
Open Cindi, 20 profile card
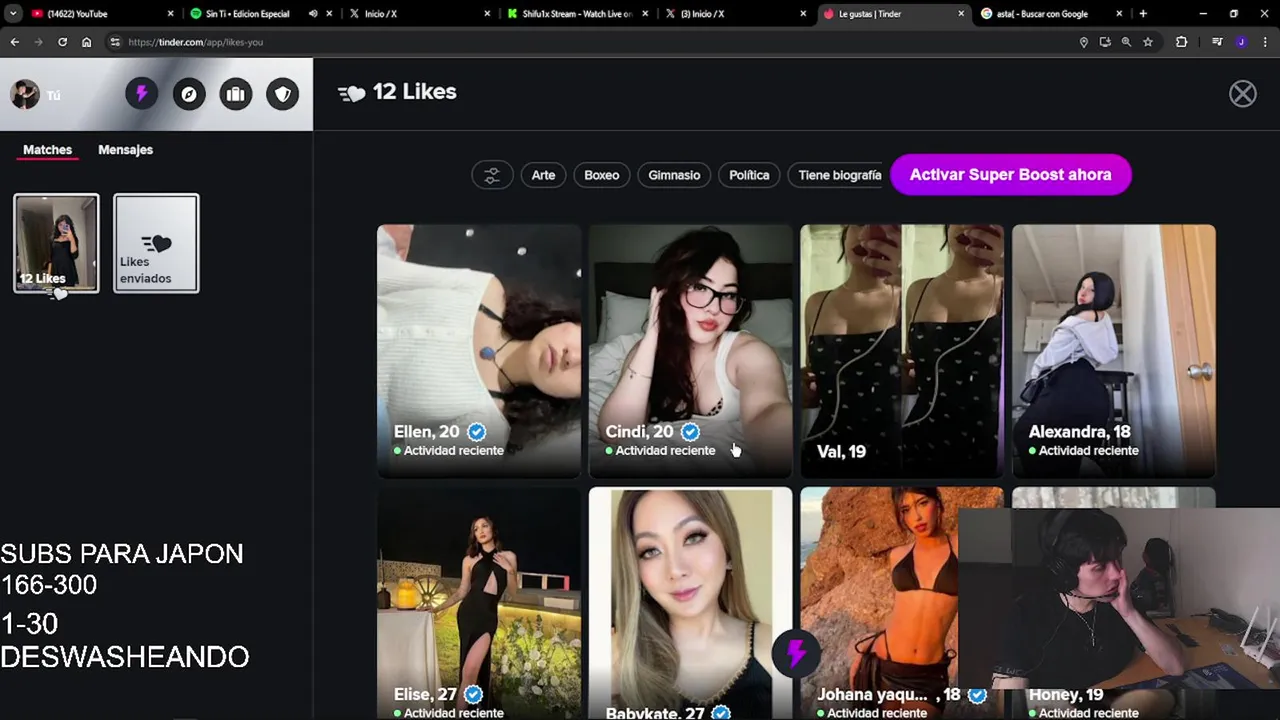click(x=690, y=351)
